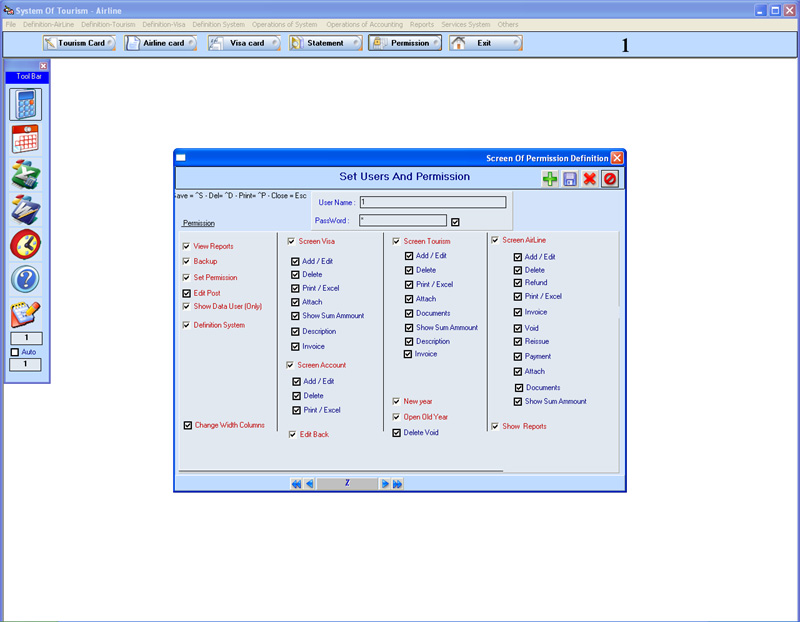Toggle the View Reports checkbox
The image size is (800, 622).
187,246
